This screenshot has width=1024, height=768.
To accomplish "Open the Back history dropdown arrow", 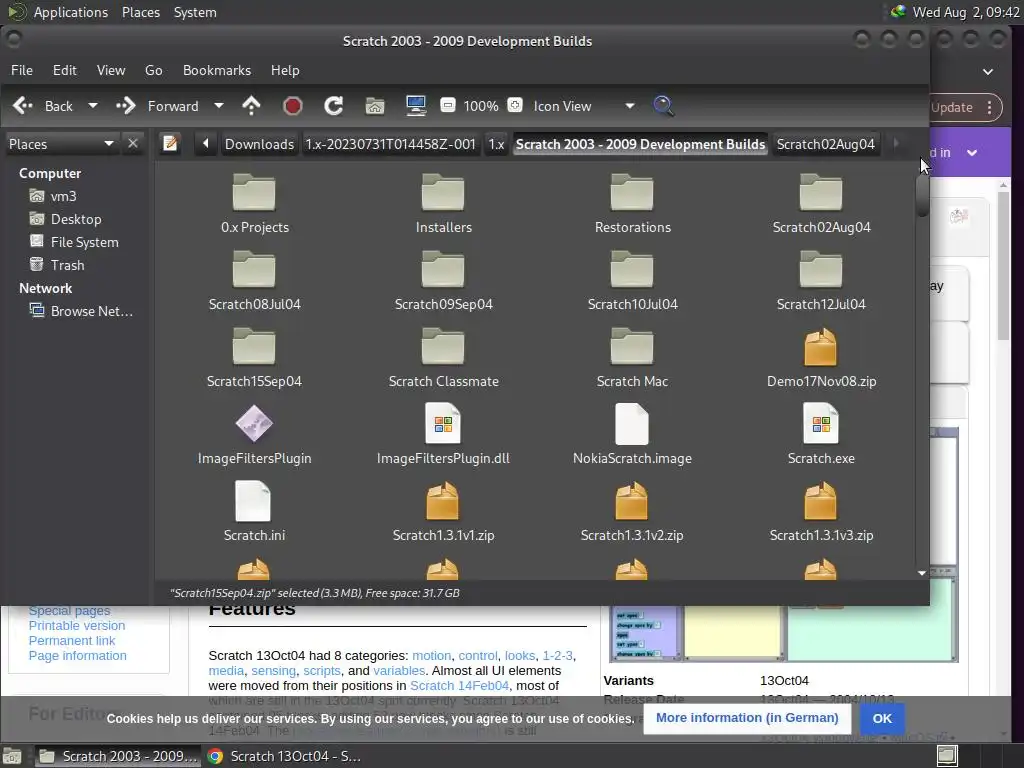I will (93, 106).
